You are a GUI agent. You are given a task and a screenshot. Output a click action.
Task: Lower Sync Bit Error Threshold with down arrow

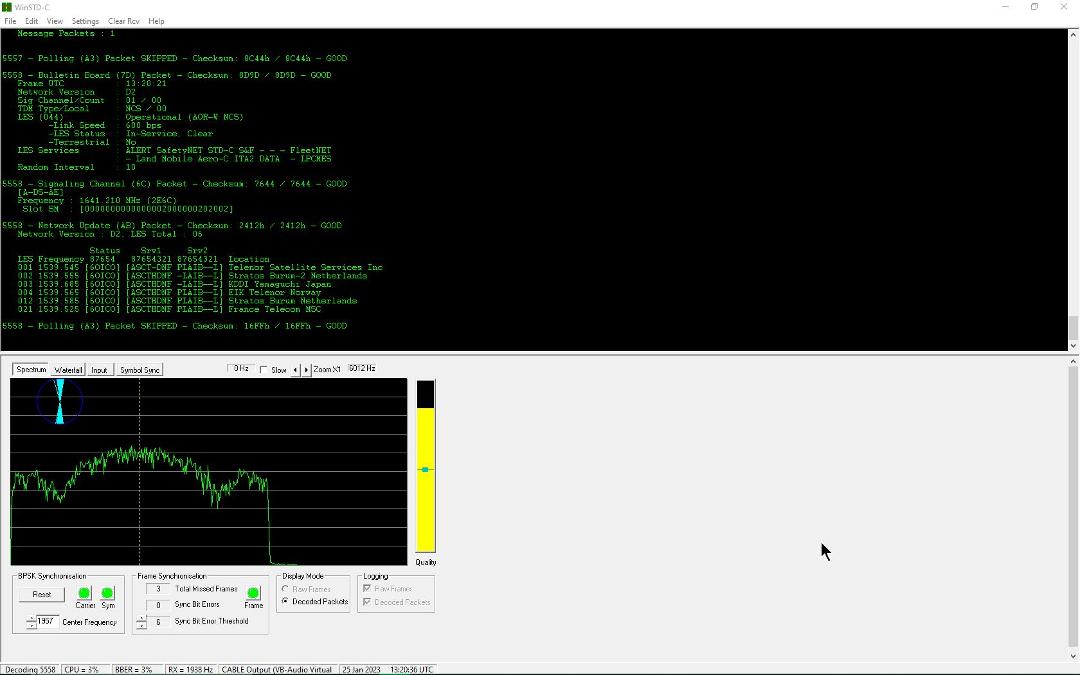pos(141,625)
